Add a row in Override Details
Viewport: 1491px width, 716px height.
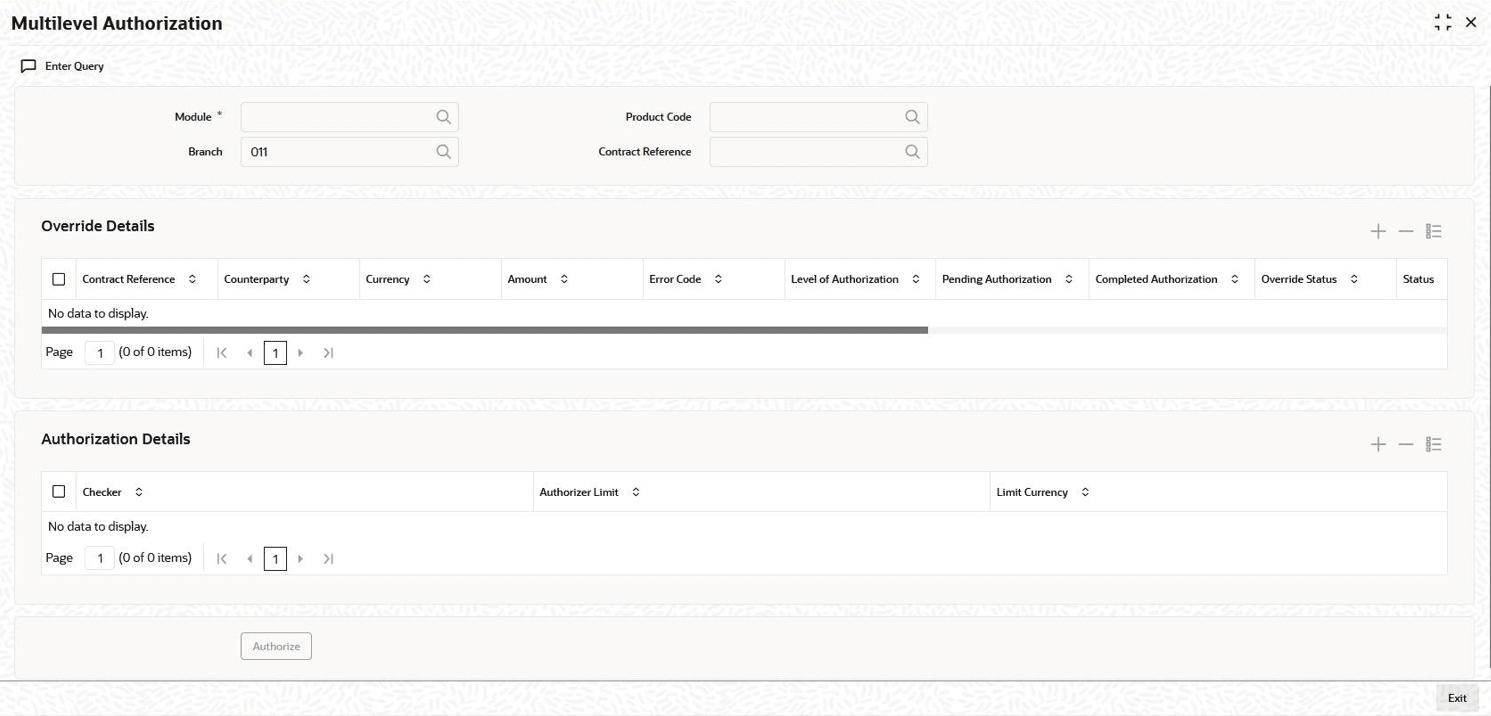click(1378, 231)
